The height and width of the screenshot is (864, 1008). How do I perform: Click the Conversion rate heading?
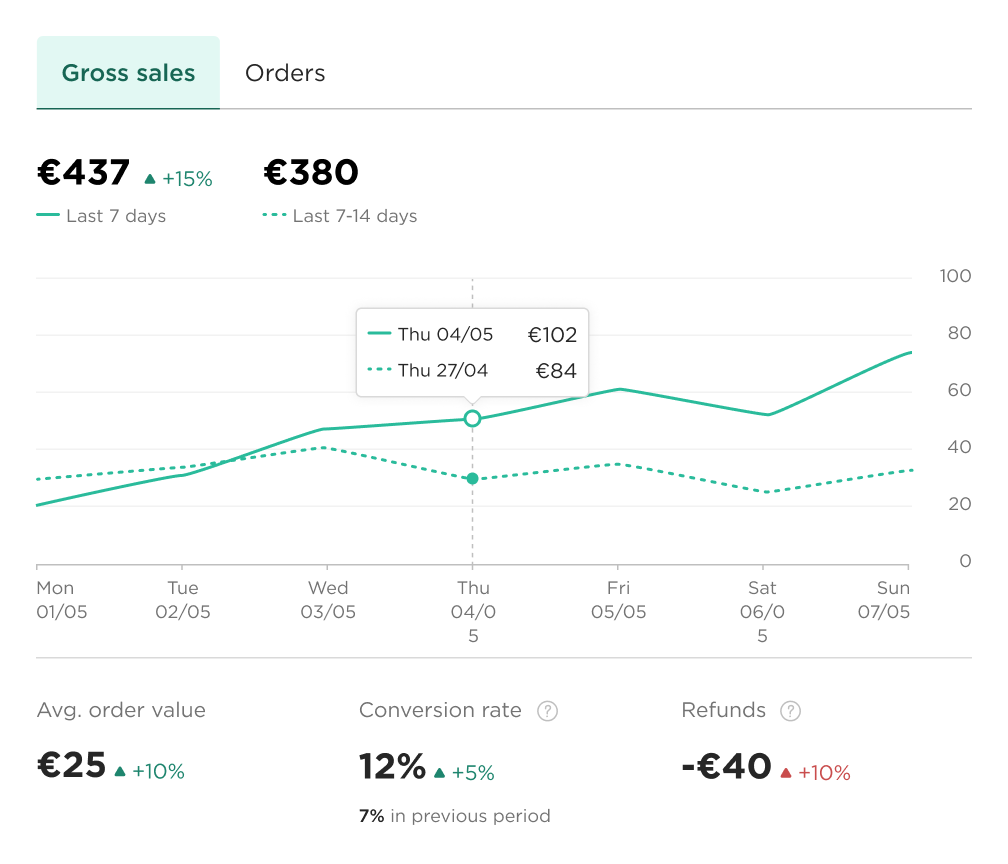[440, 710]
